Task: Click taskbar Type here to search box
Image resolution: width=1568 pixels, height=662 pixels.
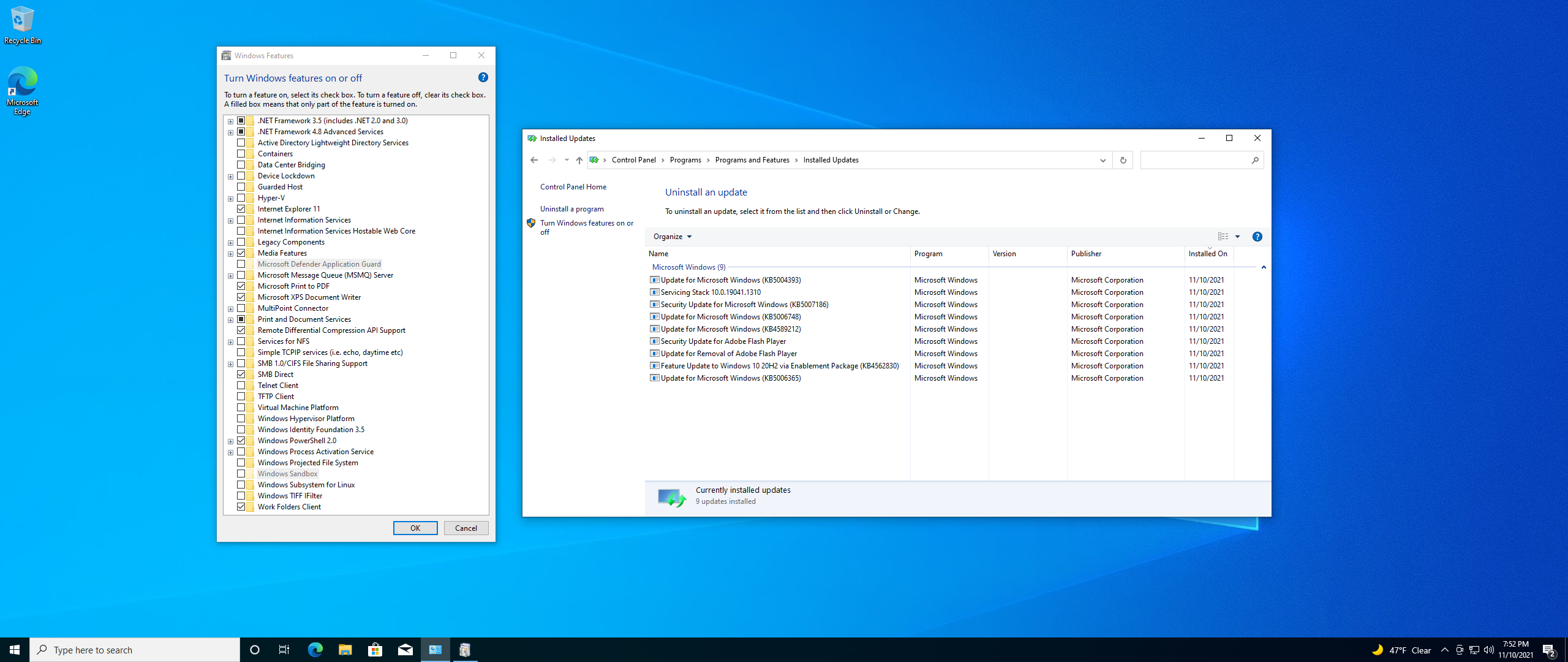Action: (x=135, y=650)
